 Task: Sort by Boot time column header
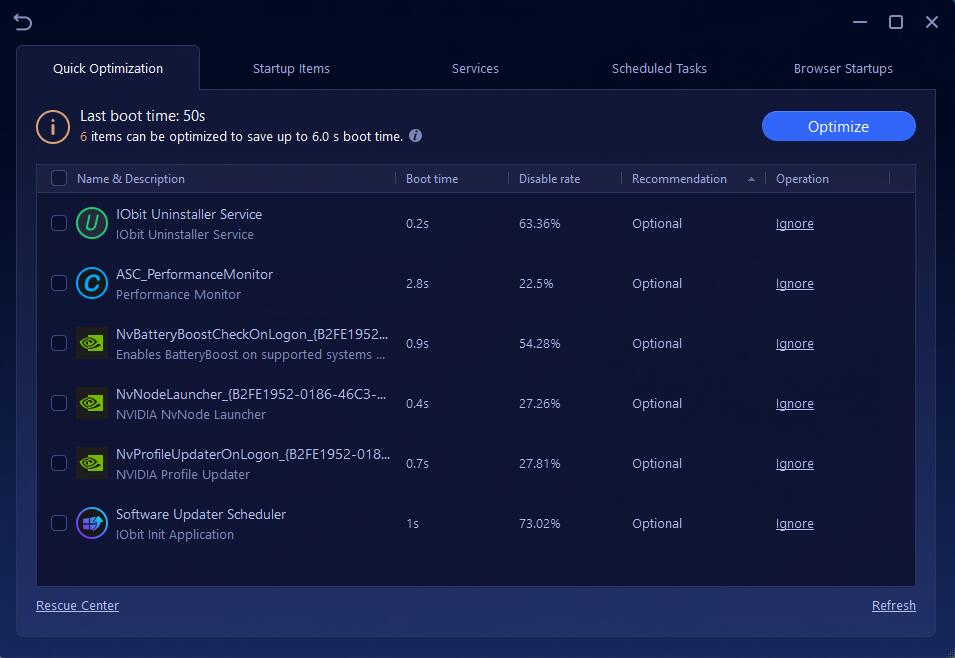coord(432,179)
